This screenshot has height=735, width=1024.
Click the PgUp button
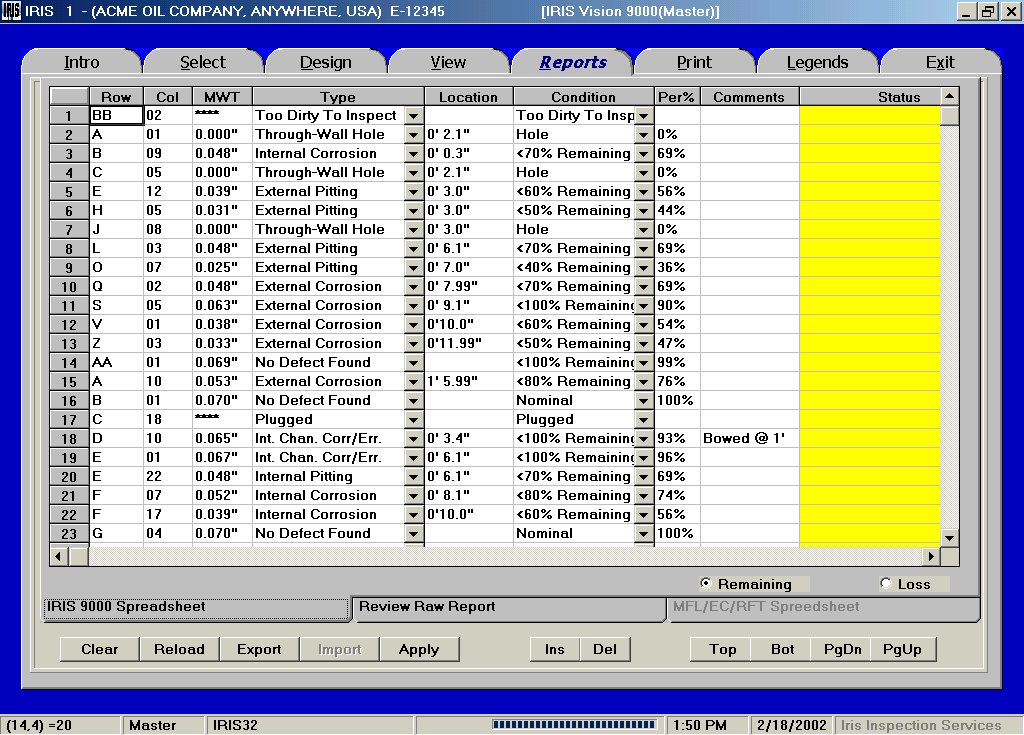pyautogui.click(x=902, y=649)
